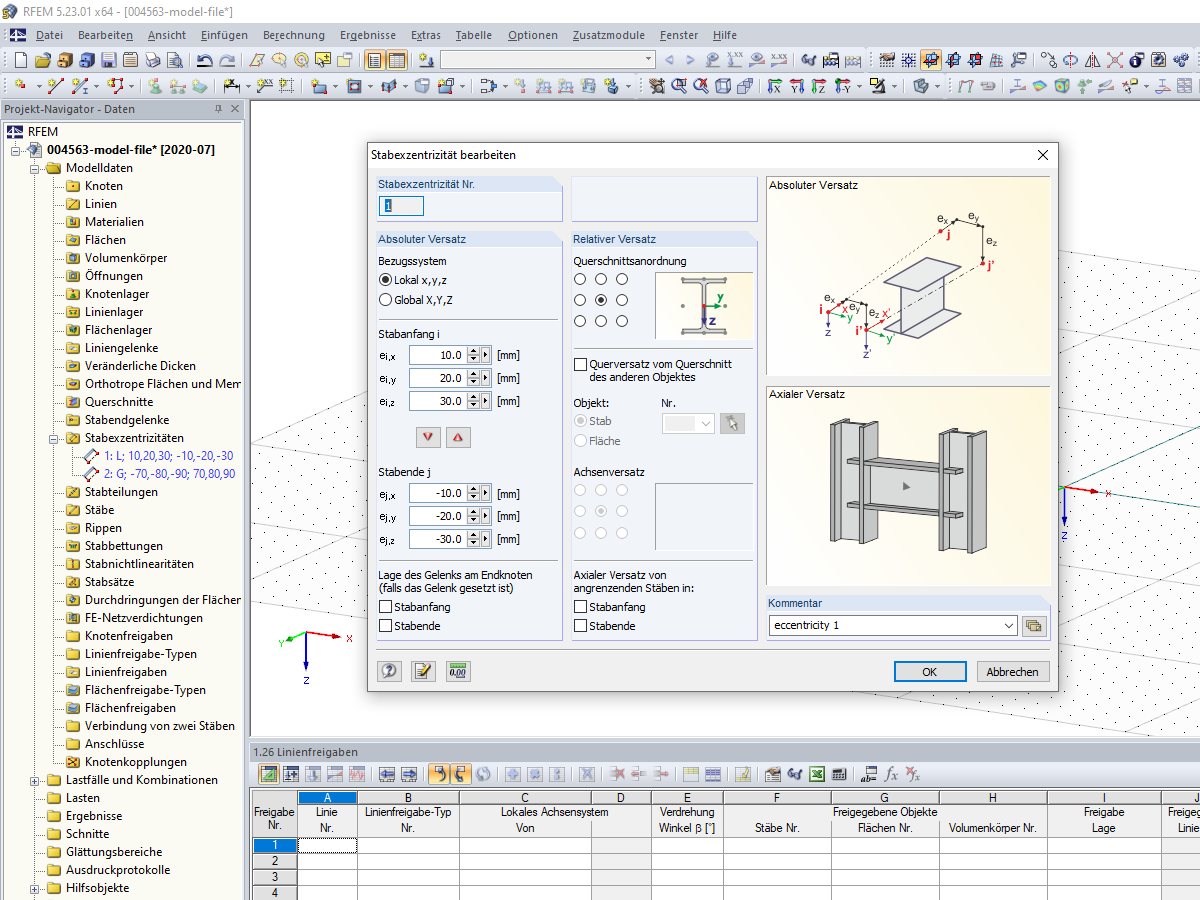This screenshot has height=900, width=1200.
Task: Open the Bearbeiten menu
Action: [x=106, y=35]
